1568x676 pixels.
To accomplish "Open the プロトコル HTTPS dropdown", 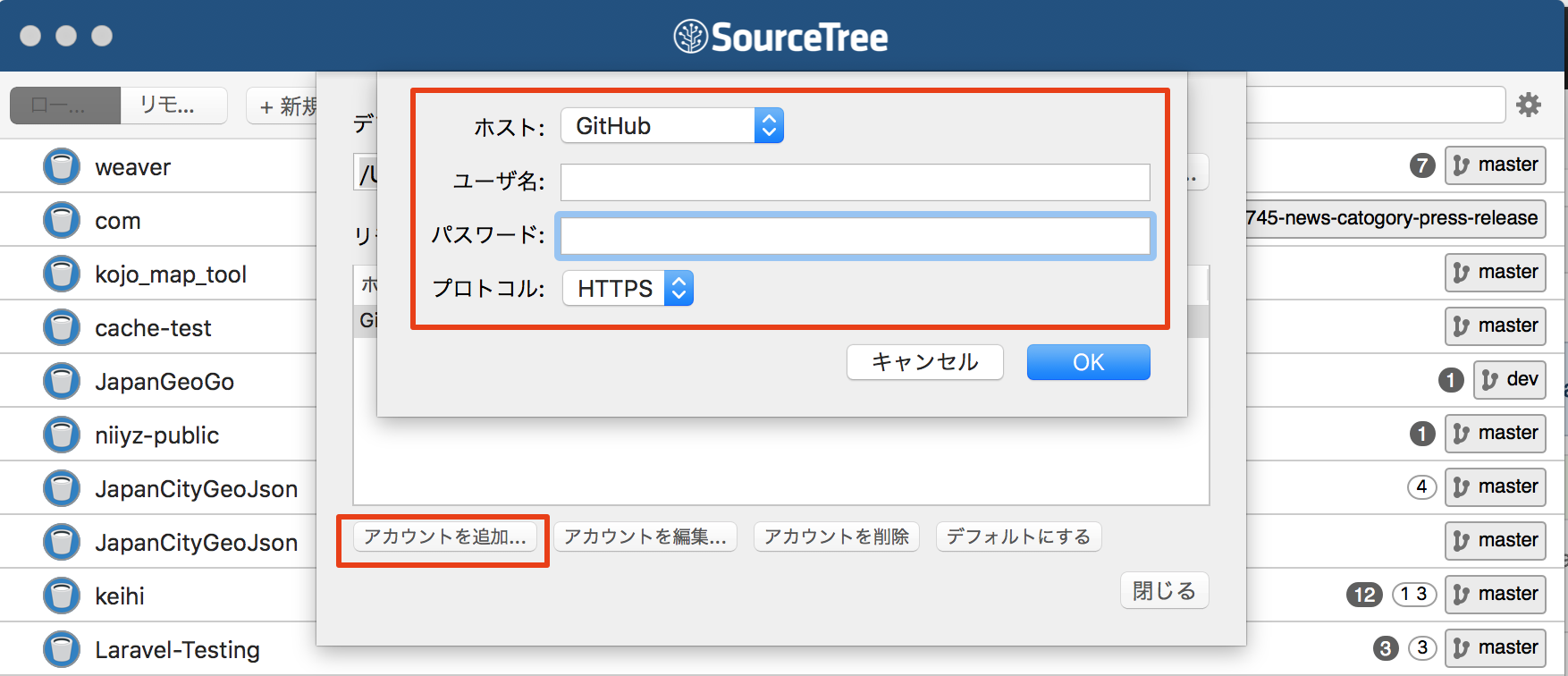I will (628, 289).
